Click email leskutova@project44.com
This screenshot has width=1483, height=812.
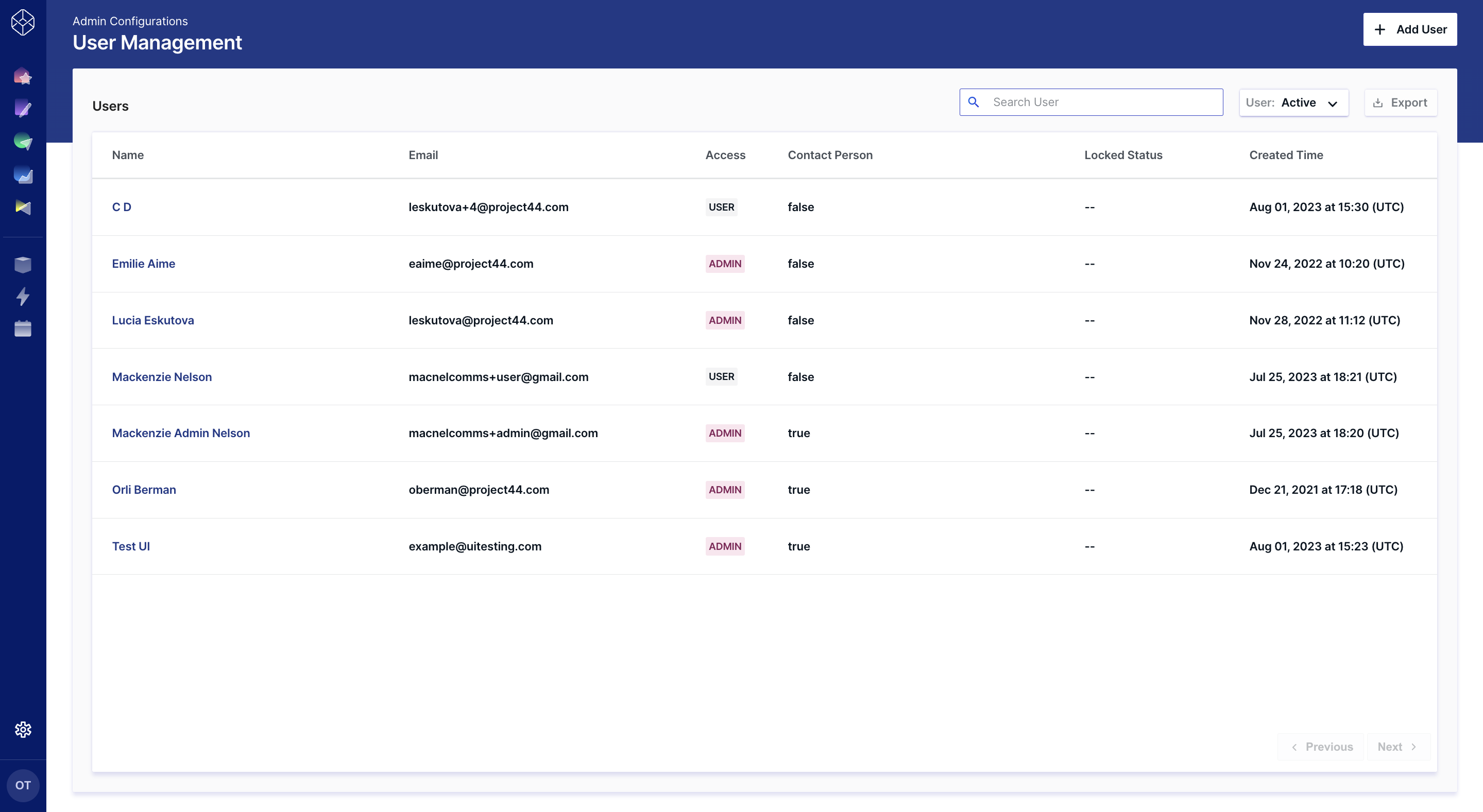point(481,320)
